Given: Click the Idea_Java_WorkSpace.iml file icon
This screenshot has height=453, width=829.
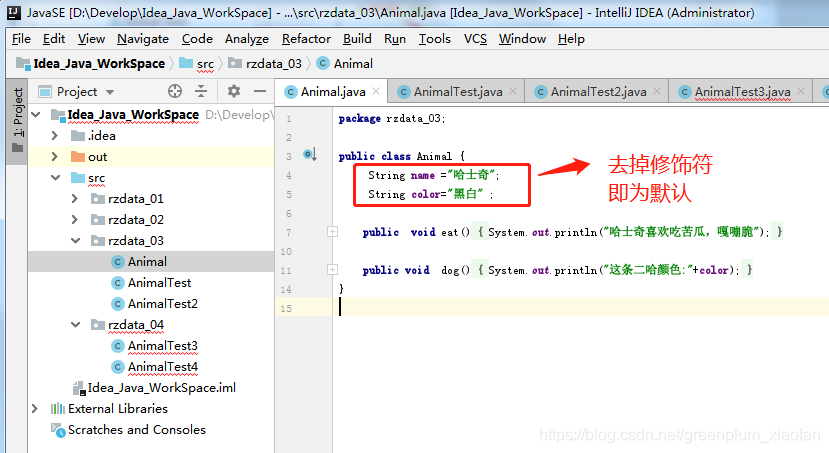Looking at the screenshot, I should coord(79,389).
